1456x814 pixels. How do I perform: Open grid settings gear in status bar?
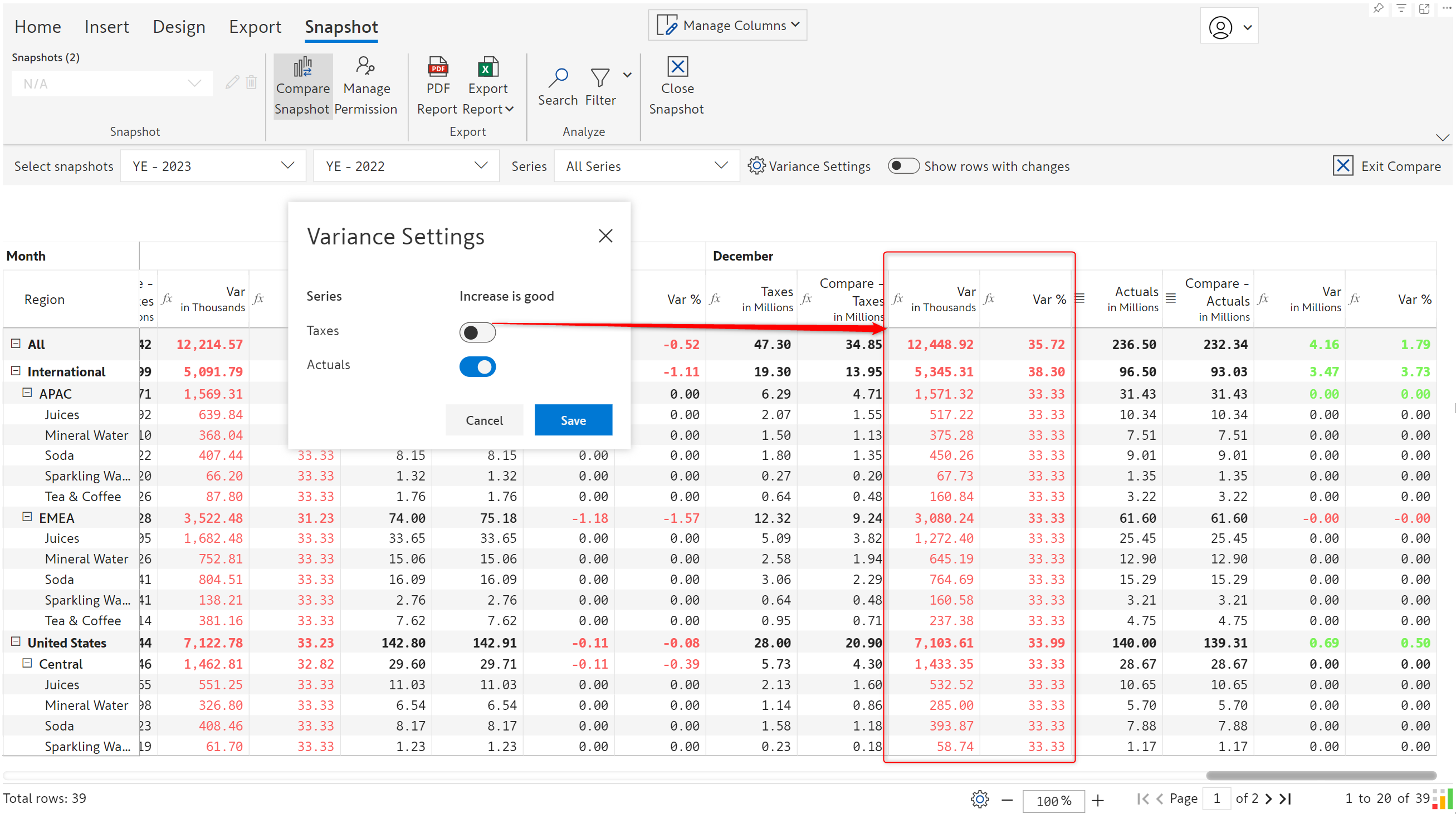[980, 799]
